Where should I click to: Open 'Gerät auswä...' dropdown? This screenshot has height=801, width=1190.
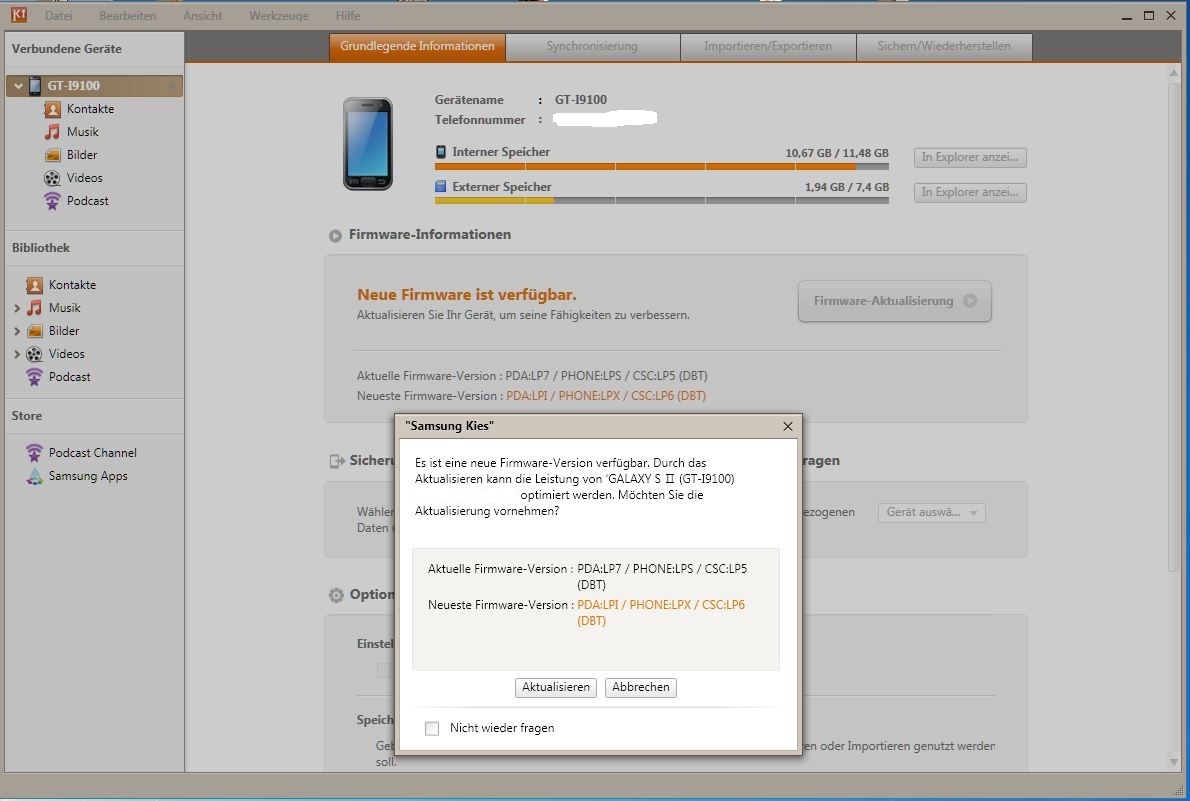[932, 512]
